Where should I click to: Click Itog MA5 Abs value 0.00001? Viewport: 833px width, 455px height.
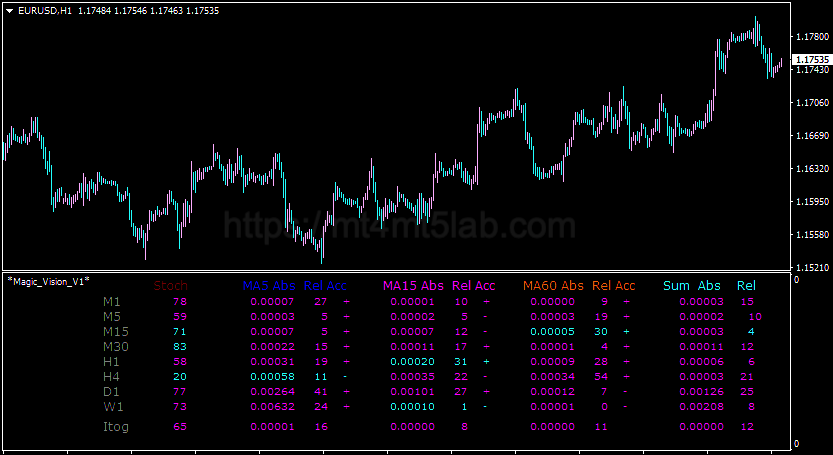click(273, 426)
